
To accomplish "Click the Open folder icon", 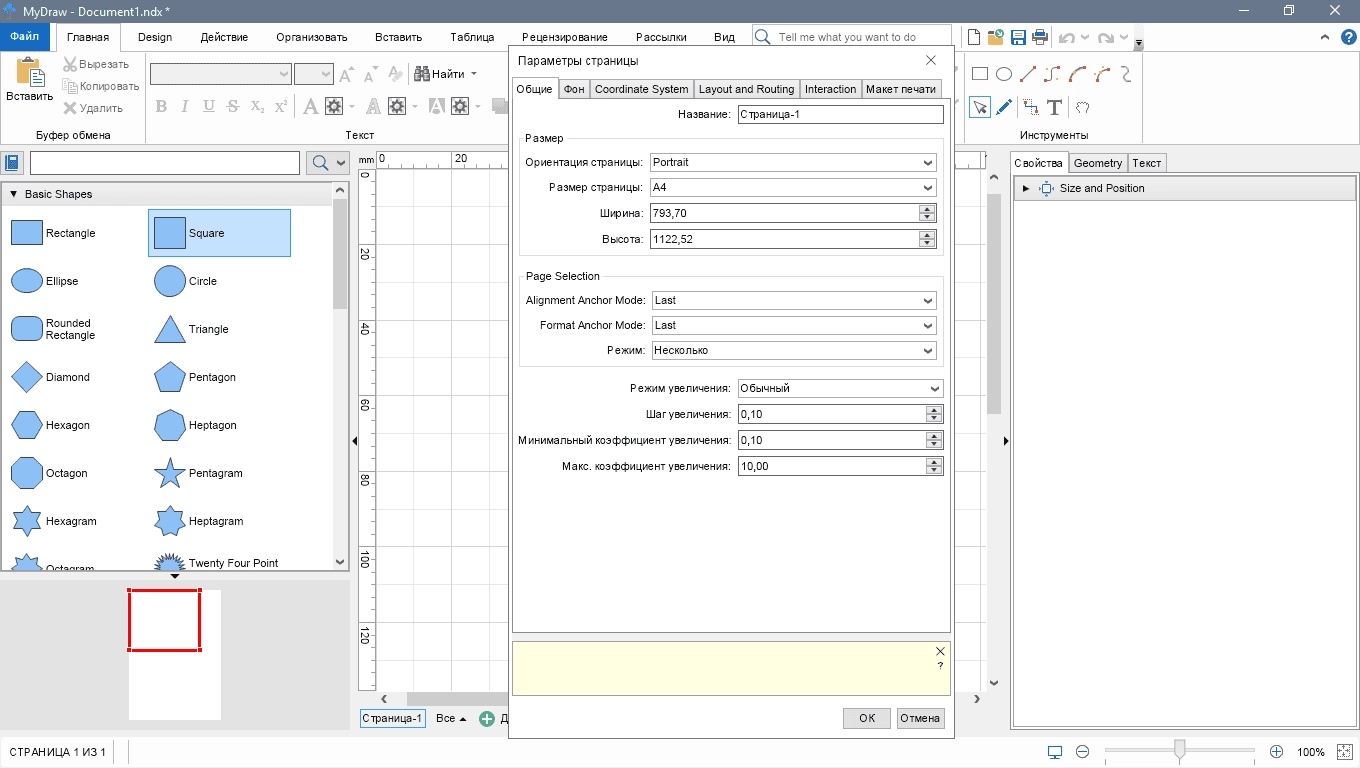I will pyautogui.click(x=995, y=37).
